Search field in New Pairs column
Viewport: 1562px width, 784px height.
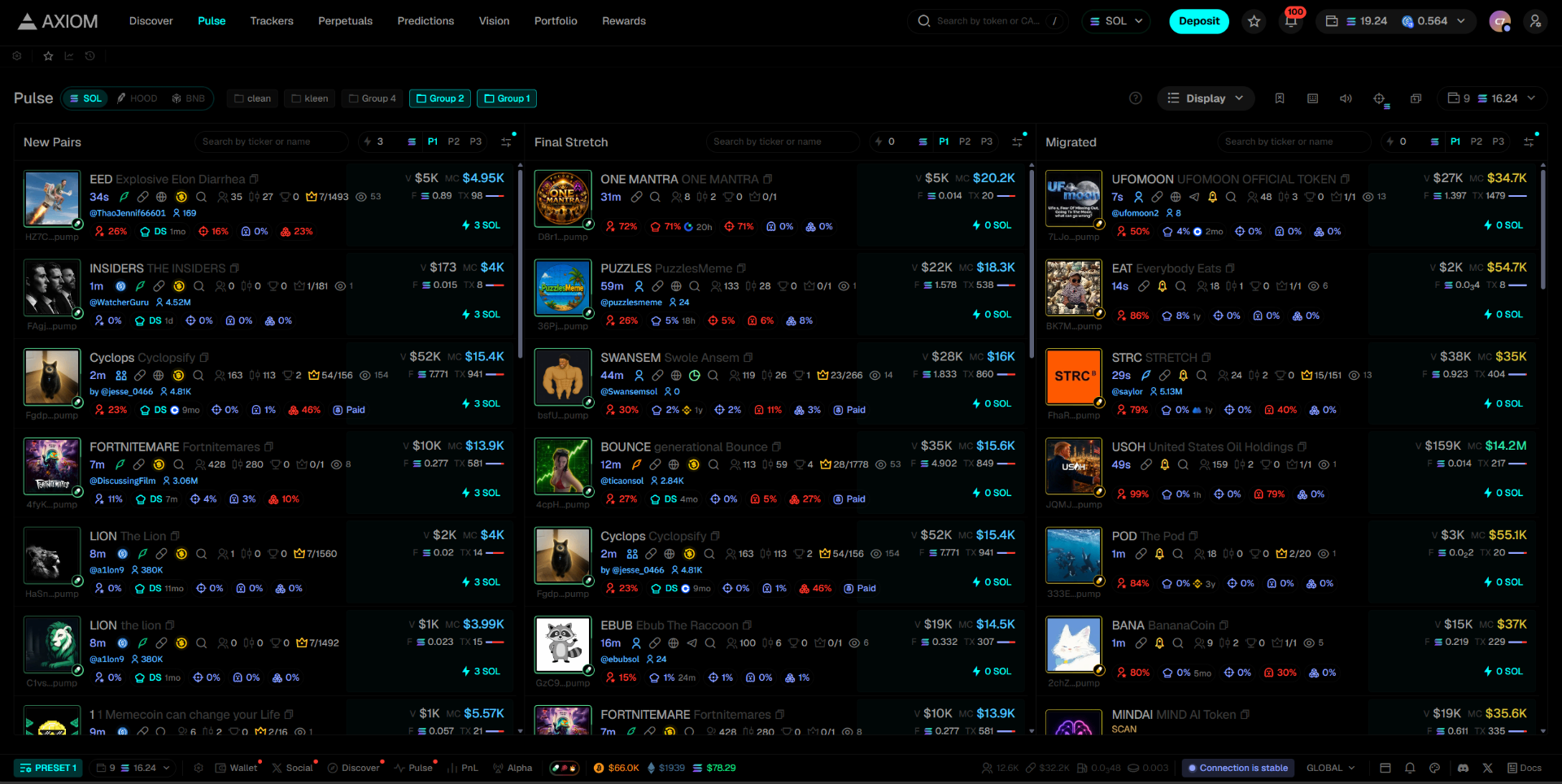point(272,142)
